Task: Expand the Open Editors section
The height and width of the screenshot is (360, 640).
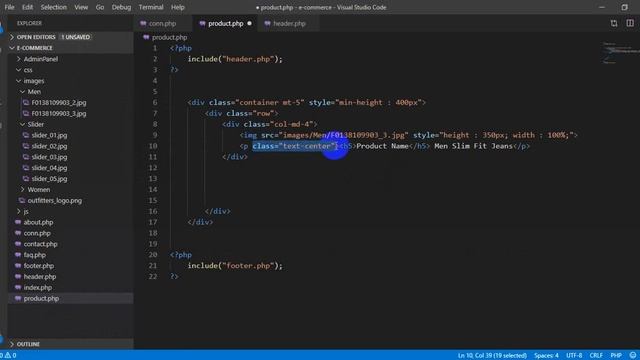Action: 36,37
